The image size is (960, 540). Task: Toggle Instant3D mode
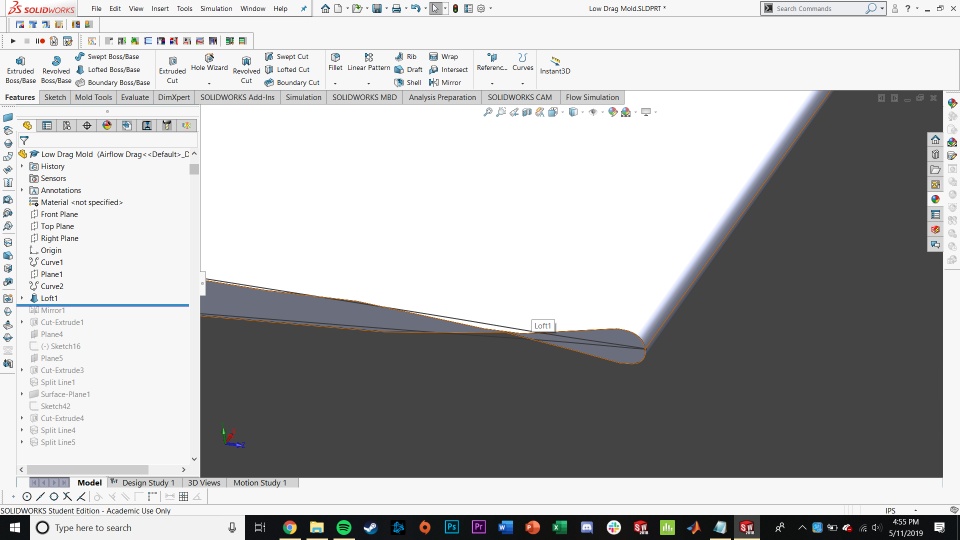point(555,66)
